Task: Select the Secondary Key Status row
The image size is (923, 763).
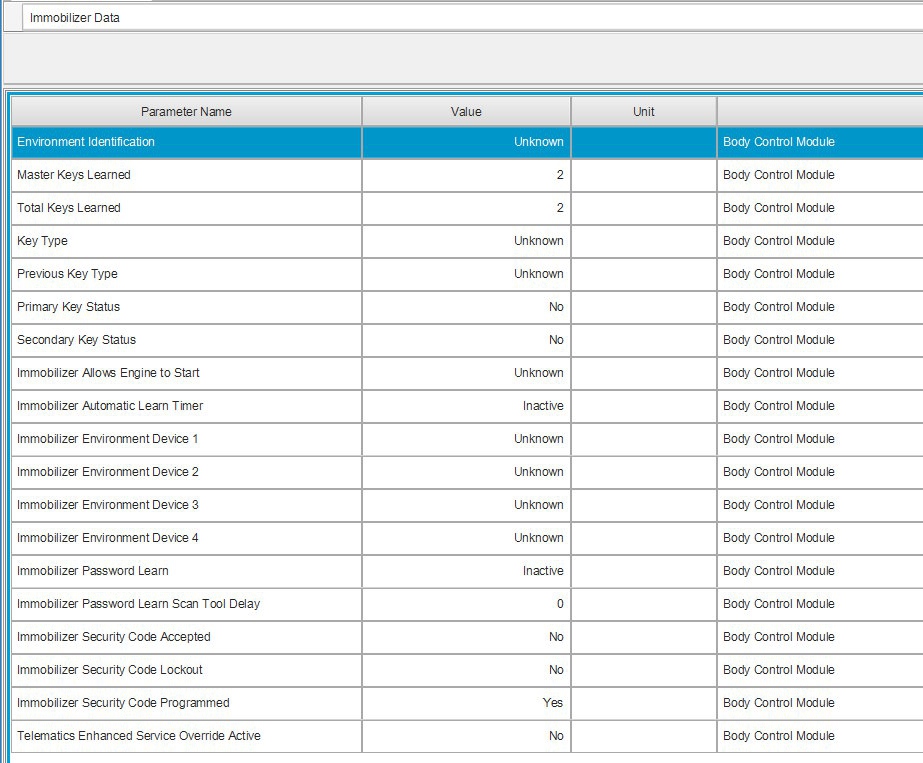Action: [x=467, y=340]
